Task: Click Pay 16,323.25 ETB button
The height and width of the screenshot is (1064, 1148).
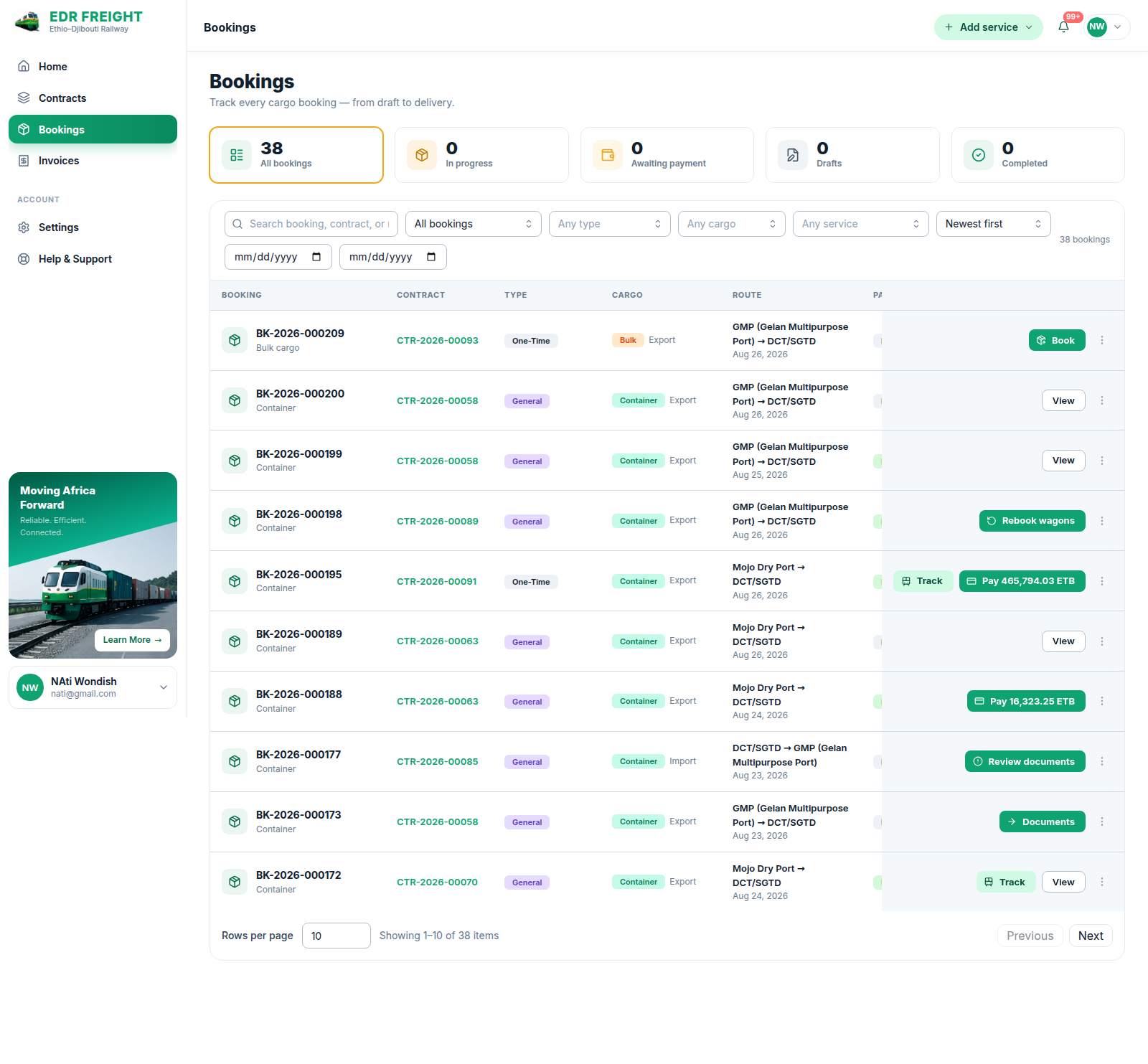Action: 1026,702
